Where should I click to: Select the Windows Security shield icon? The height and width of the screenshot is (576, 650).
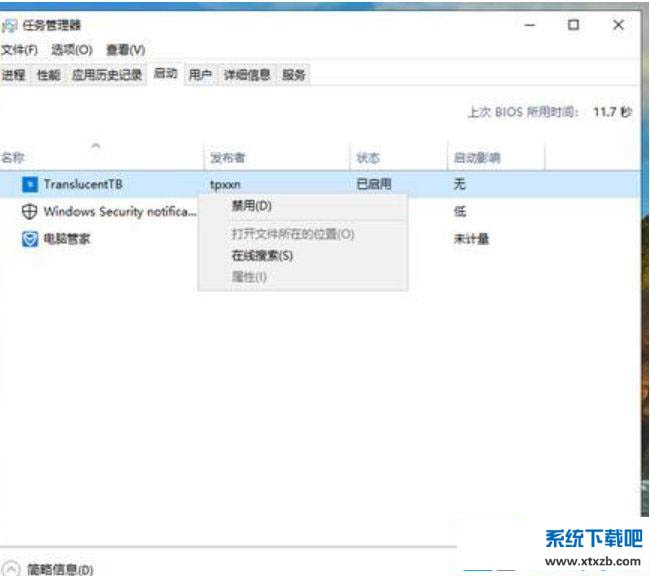(30, 212)
